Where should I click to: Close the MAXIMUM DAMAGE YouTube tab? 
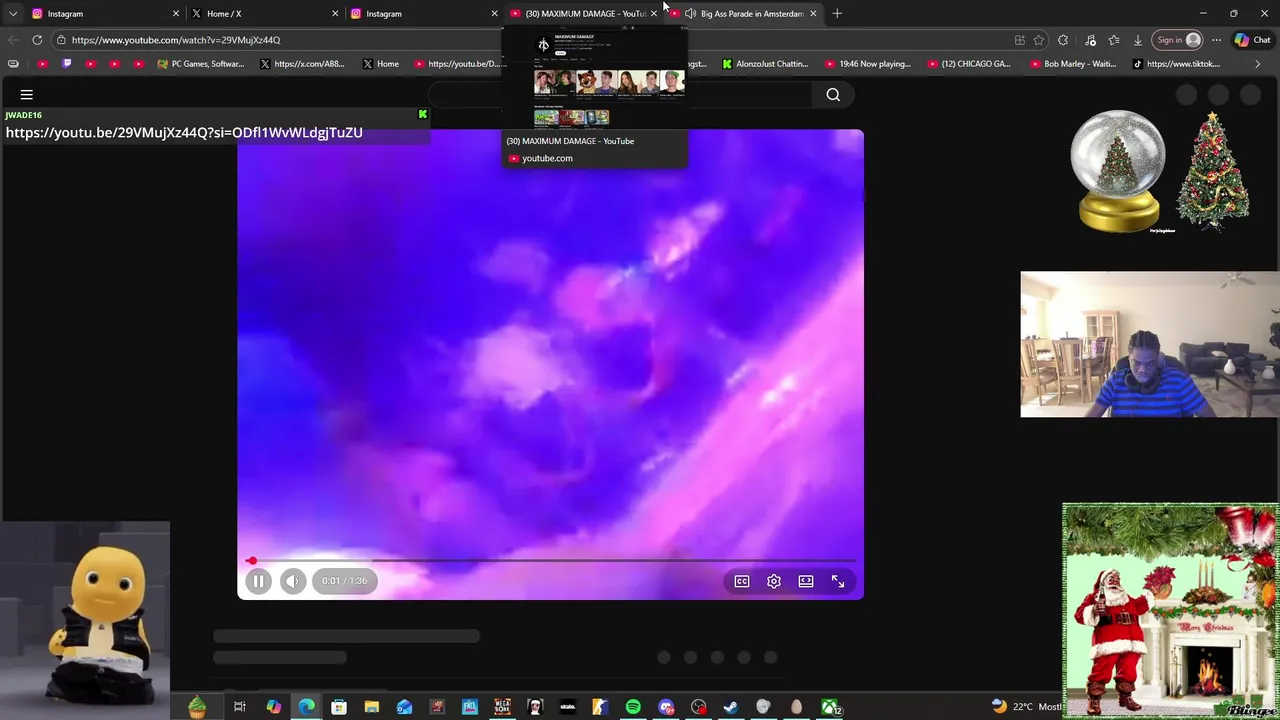(653, 14)
